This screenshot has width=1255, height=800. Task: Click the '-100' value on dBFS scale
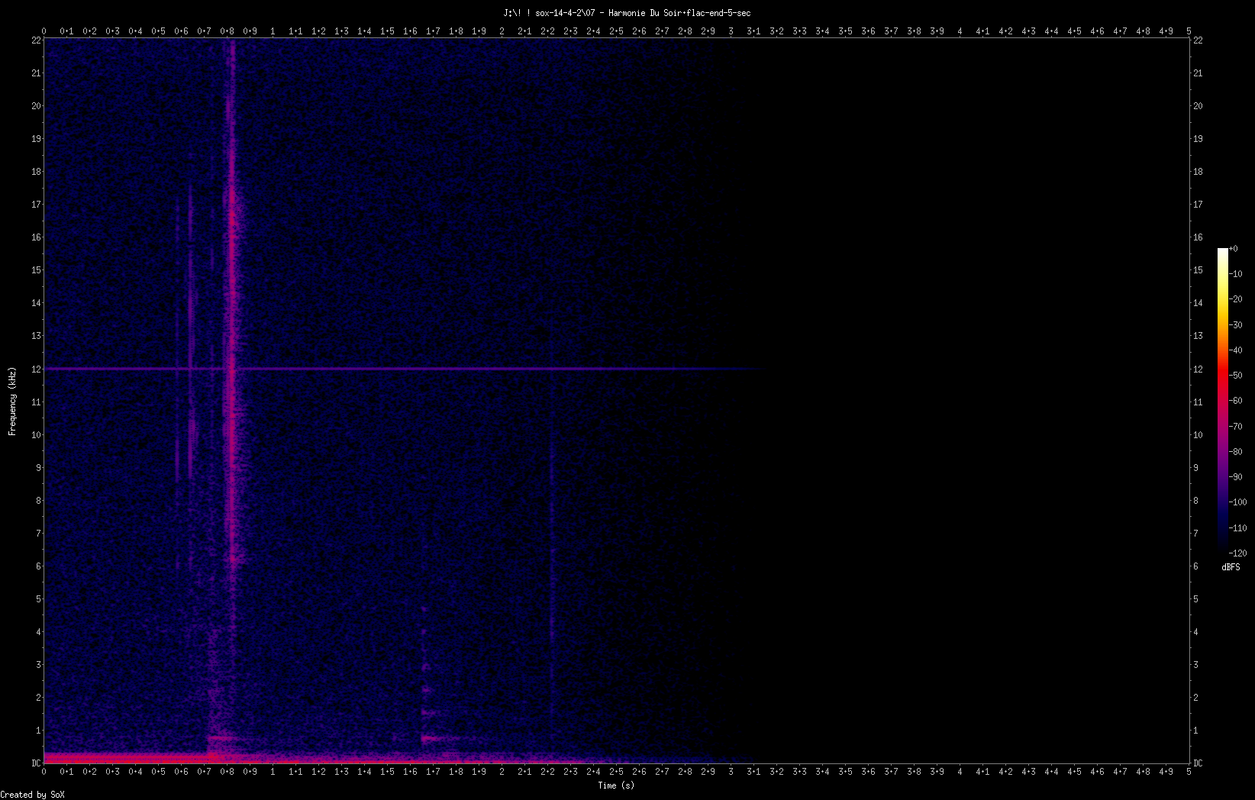point(1238,502)
